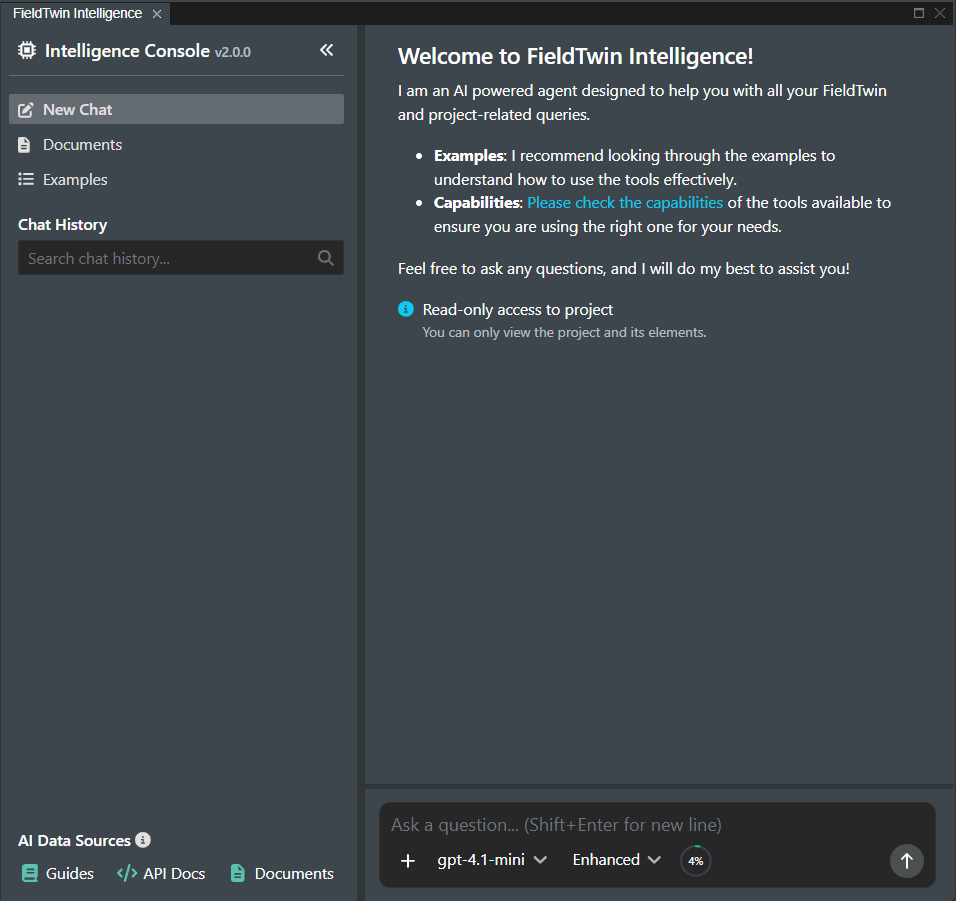Open the API Docs data source

(161, 874)
